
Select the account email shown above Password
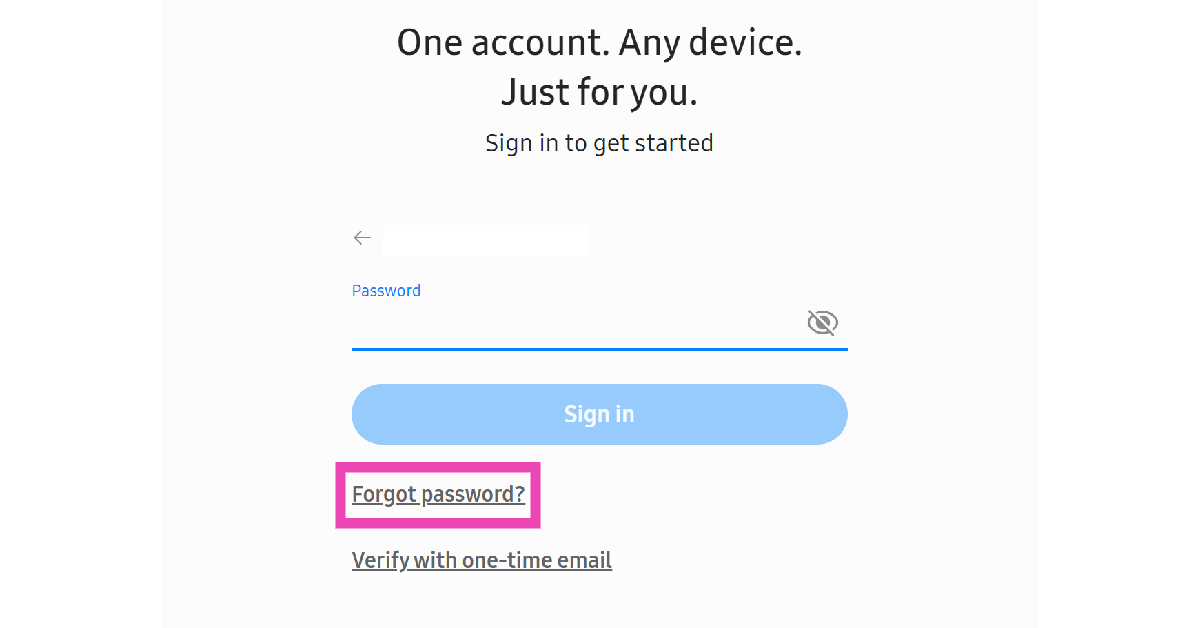485,239
